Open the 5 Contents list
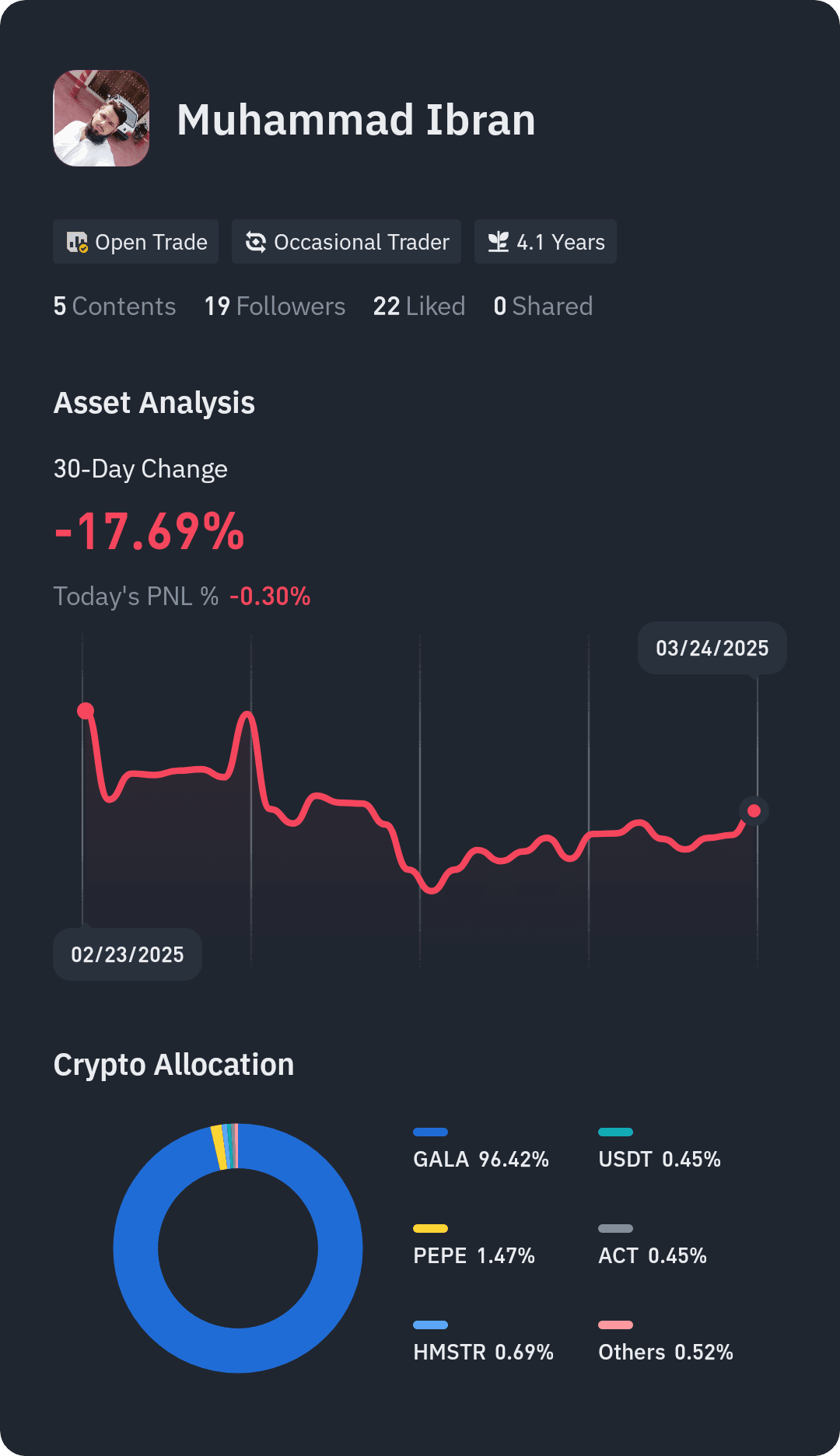The height and width of the screenshot is (1456, 840). (114, 306)
